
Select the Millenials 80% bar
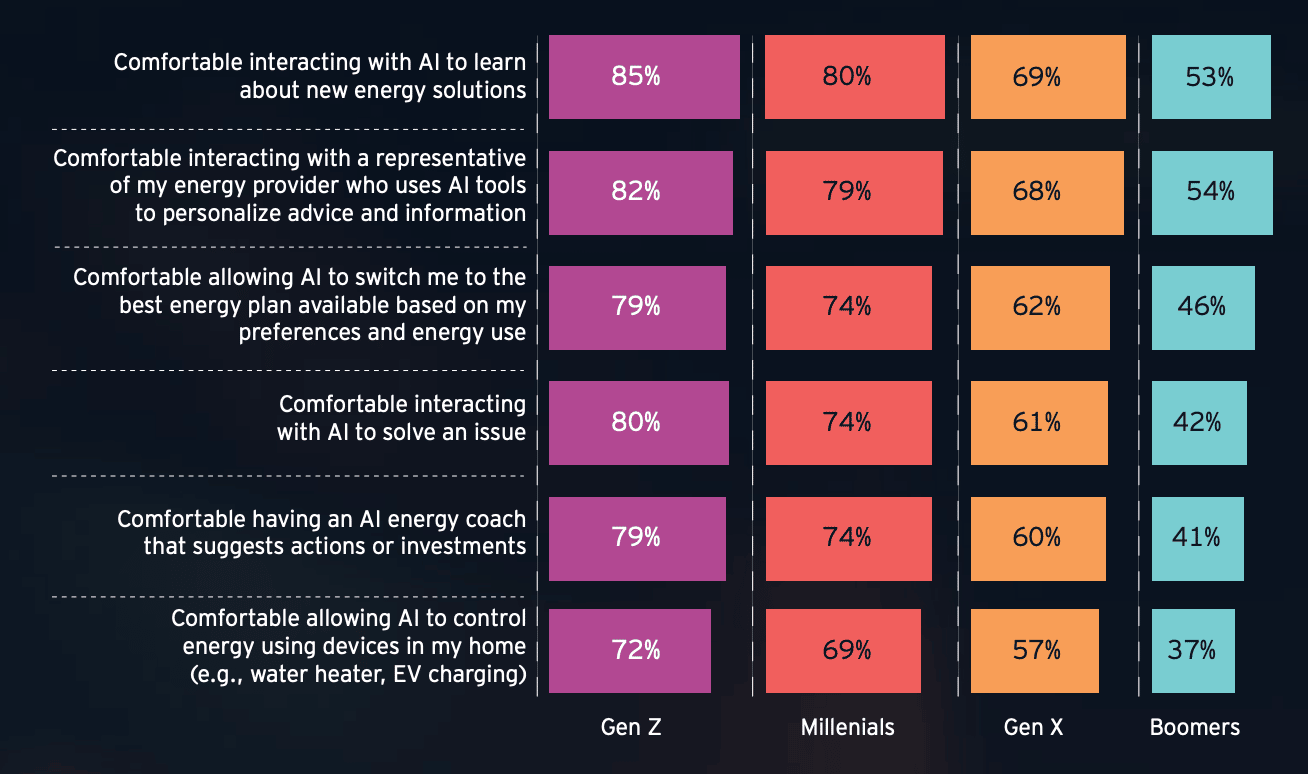point(853,77)
